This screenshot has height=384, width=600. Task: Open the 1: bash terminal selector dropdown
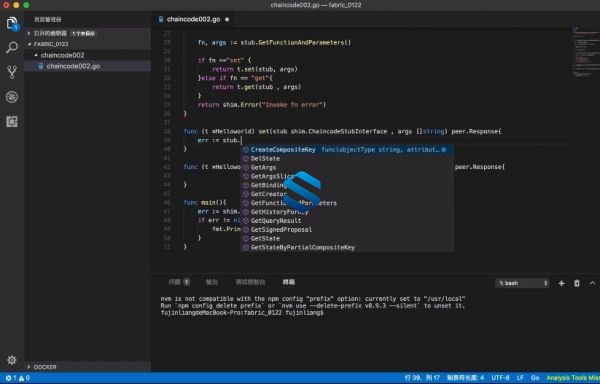pos(522,283)
